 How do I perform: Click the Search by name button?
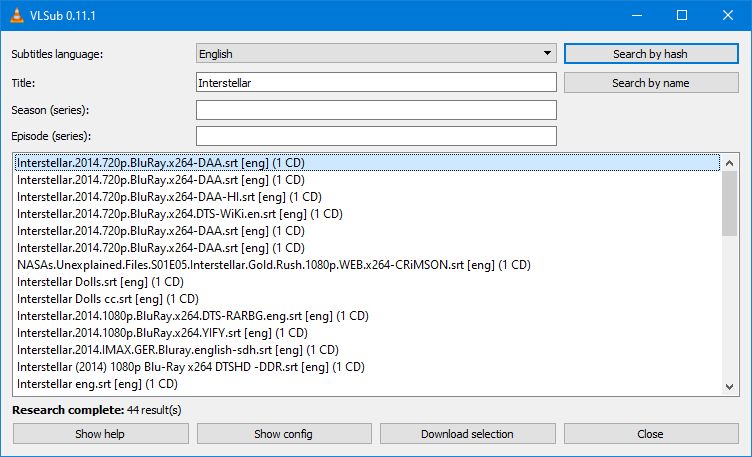[650, 83]
